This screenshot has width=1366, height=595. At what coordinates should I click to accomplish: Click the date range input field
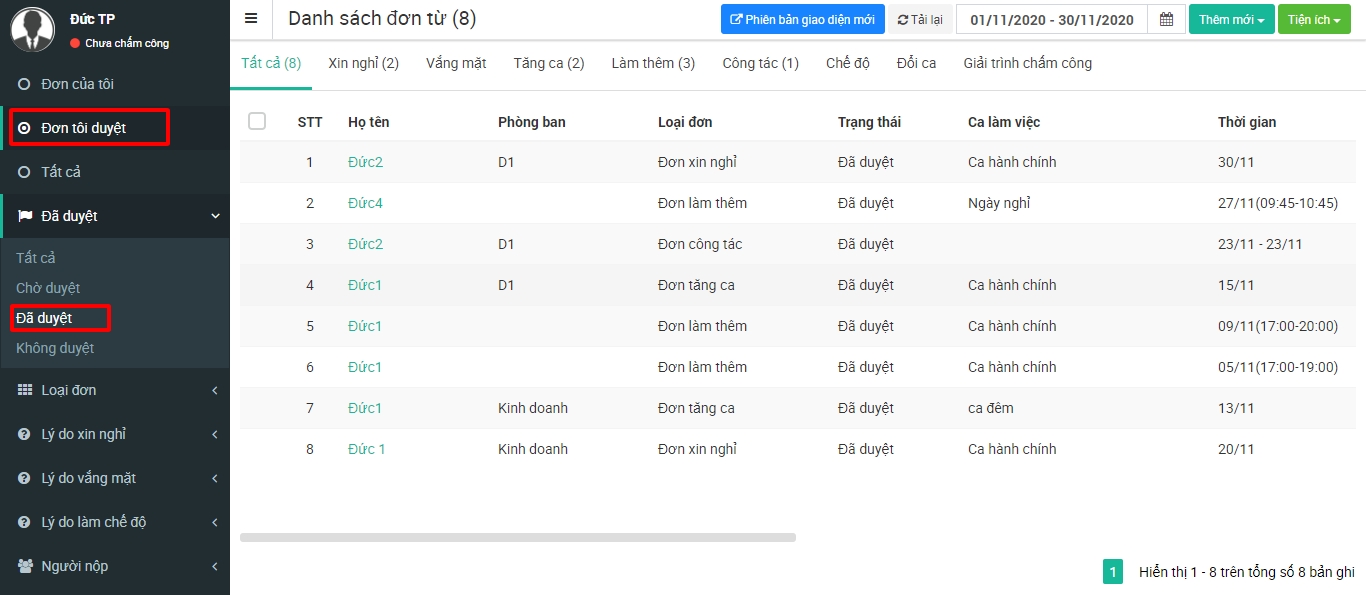click(x=1051, y=19)
